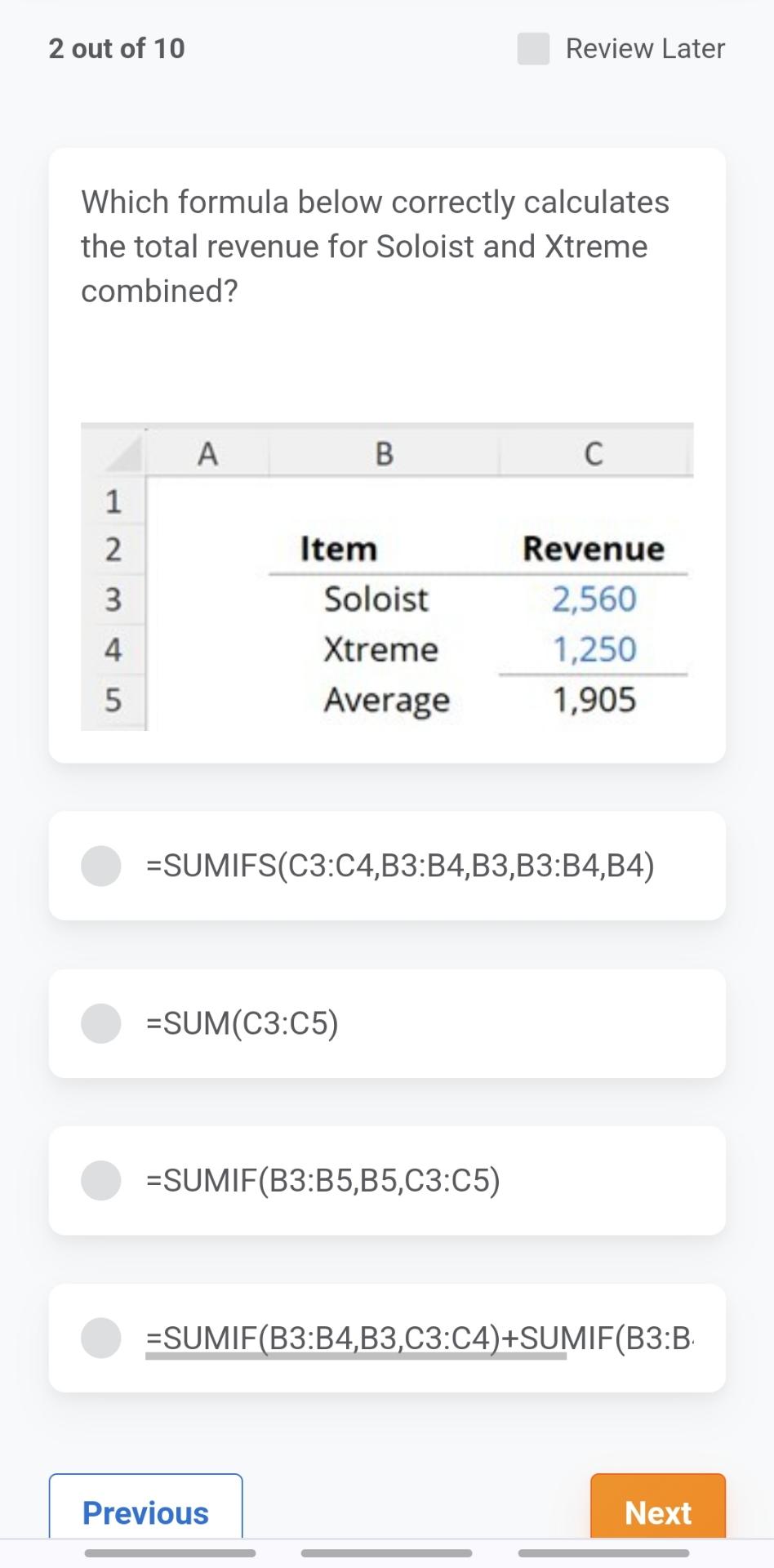Select the last SUMIF+SUMIF answer radio button

click(x=101, y=1338)
